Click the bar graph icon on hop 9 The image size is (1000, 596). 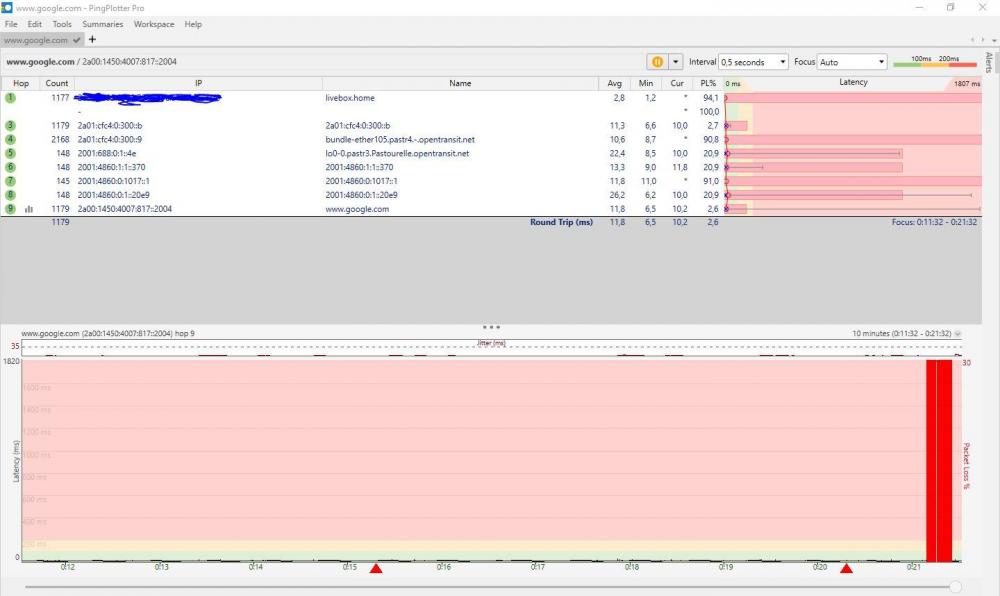tap(29, 209)
